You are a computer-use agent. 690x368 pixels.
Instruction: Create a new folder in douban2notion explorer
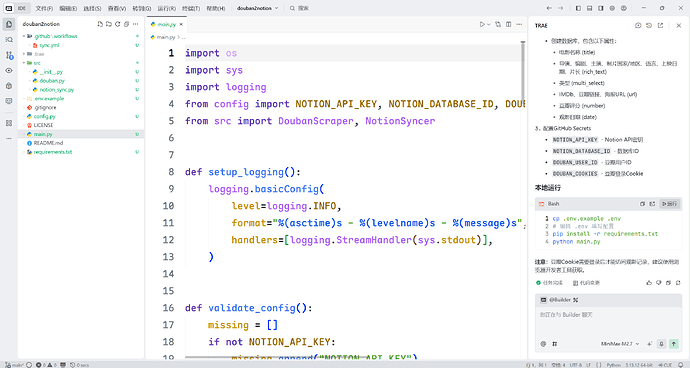click(109, 24)
